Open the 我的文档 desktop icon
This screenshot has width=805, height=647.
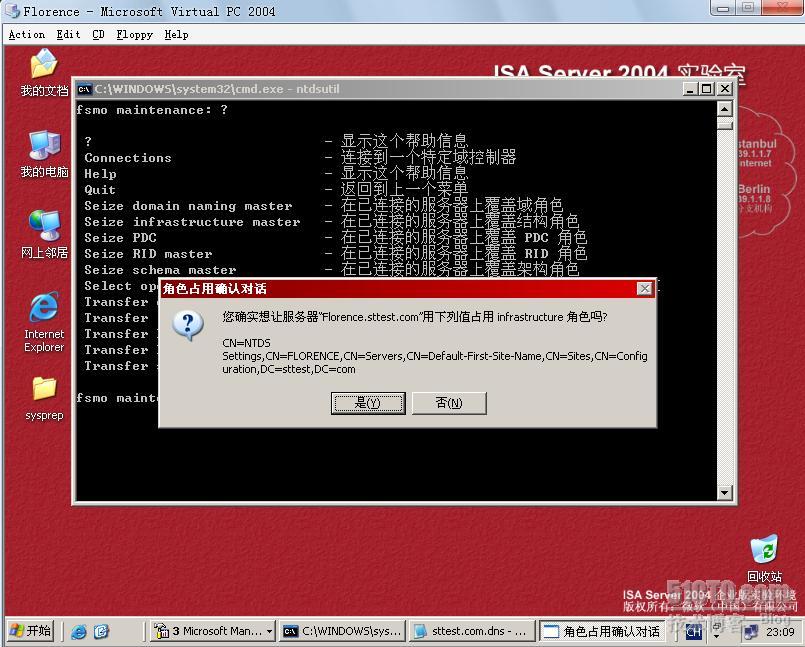point(44,72)
